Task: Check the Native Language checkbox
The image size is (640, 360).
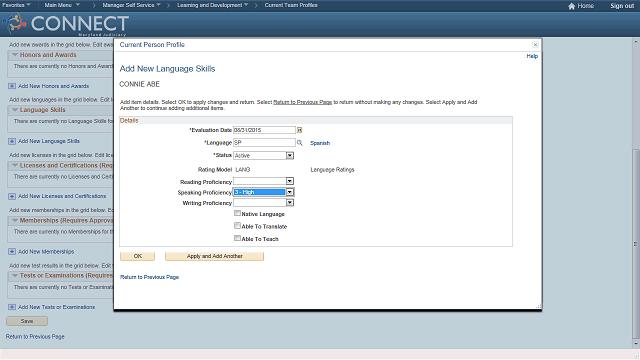Action: point(237,213)
